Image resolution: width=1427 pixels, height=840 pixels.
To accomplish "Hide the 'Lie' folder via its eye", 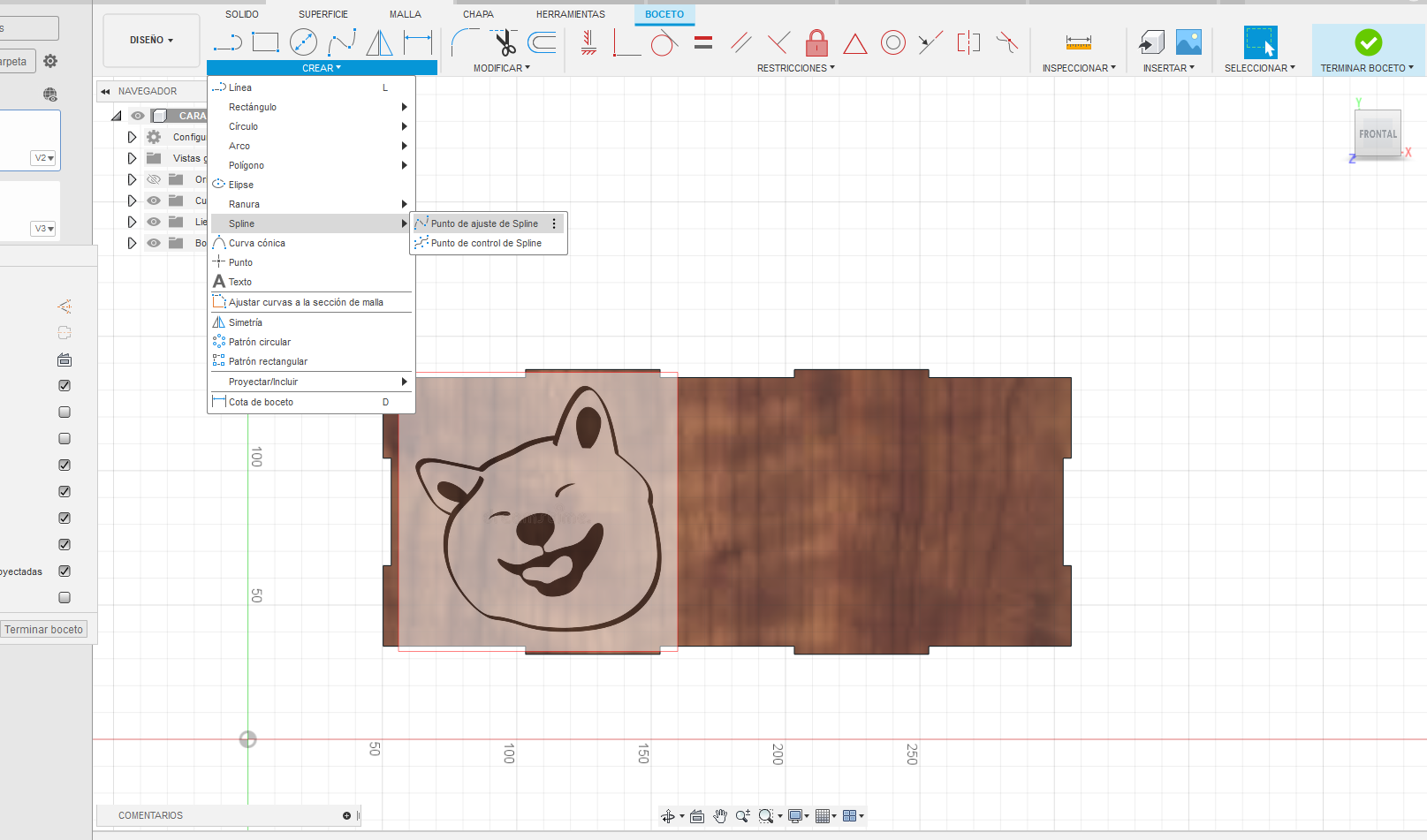I will click(x=154, y=222).
